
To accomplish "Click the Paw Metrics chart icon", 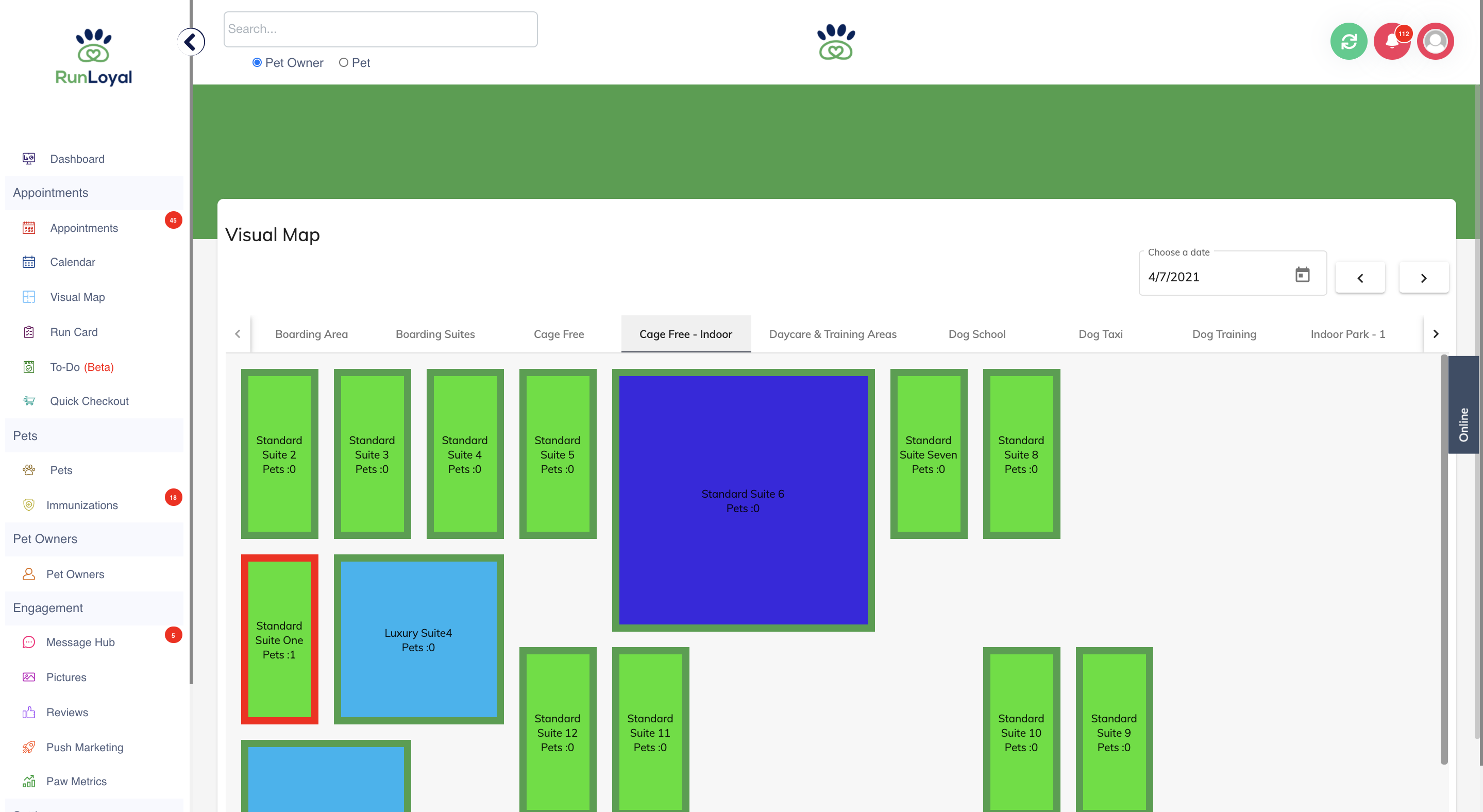I will click(29, 781).
